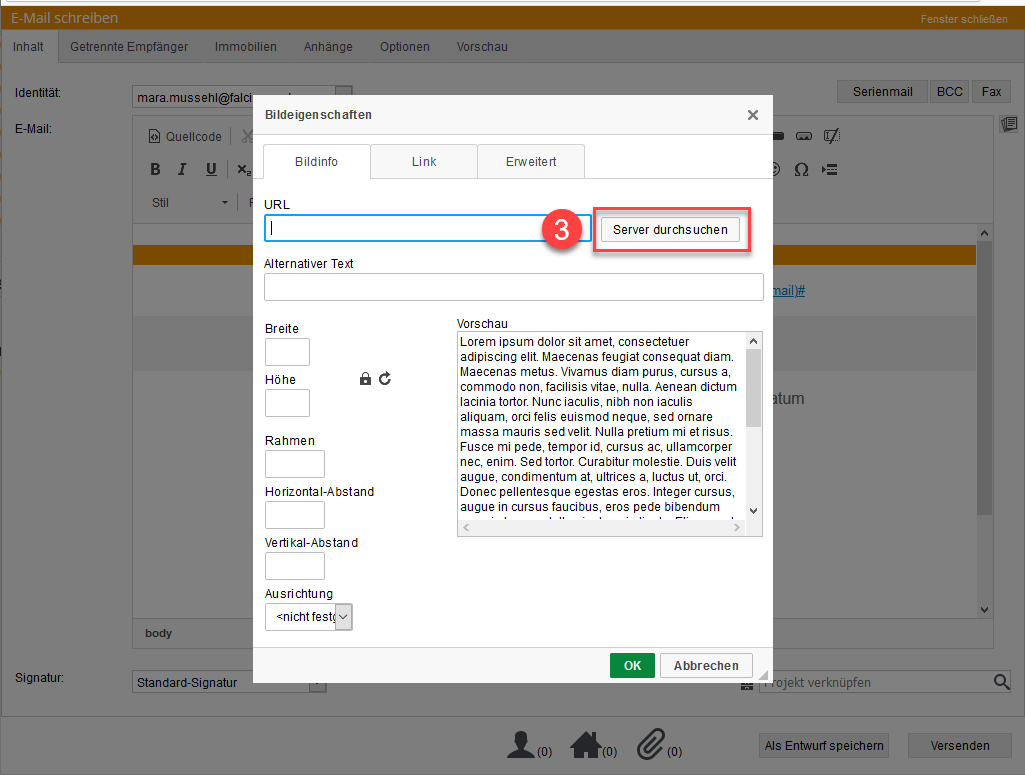
Task: Click the paperclip attachments icon
Action: (x=650, y=744)
